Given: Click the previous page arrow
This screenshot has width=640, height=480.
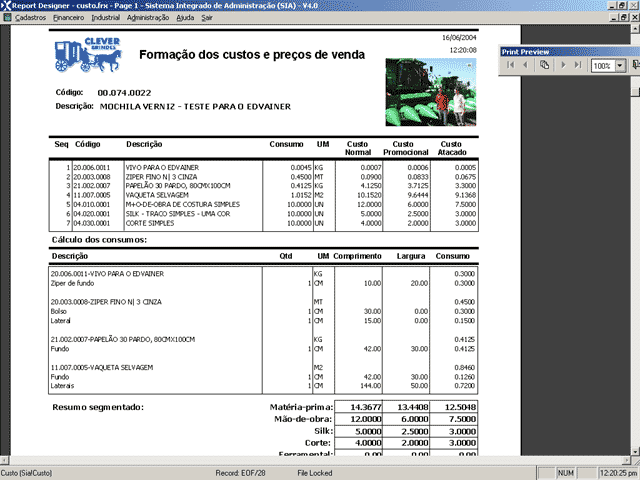Looking at the screenshot, I should [x=527, y=64].
